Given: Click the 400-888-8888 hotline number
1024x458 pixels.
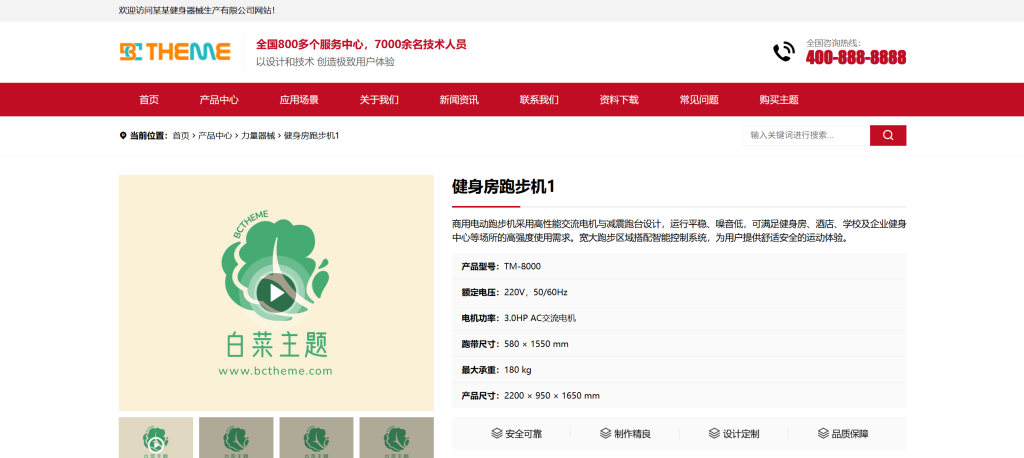Looking at the screenshot, I should click(x=856, y=57).
